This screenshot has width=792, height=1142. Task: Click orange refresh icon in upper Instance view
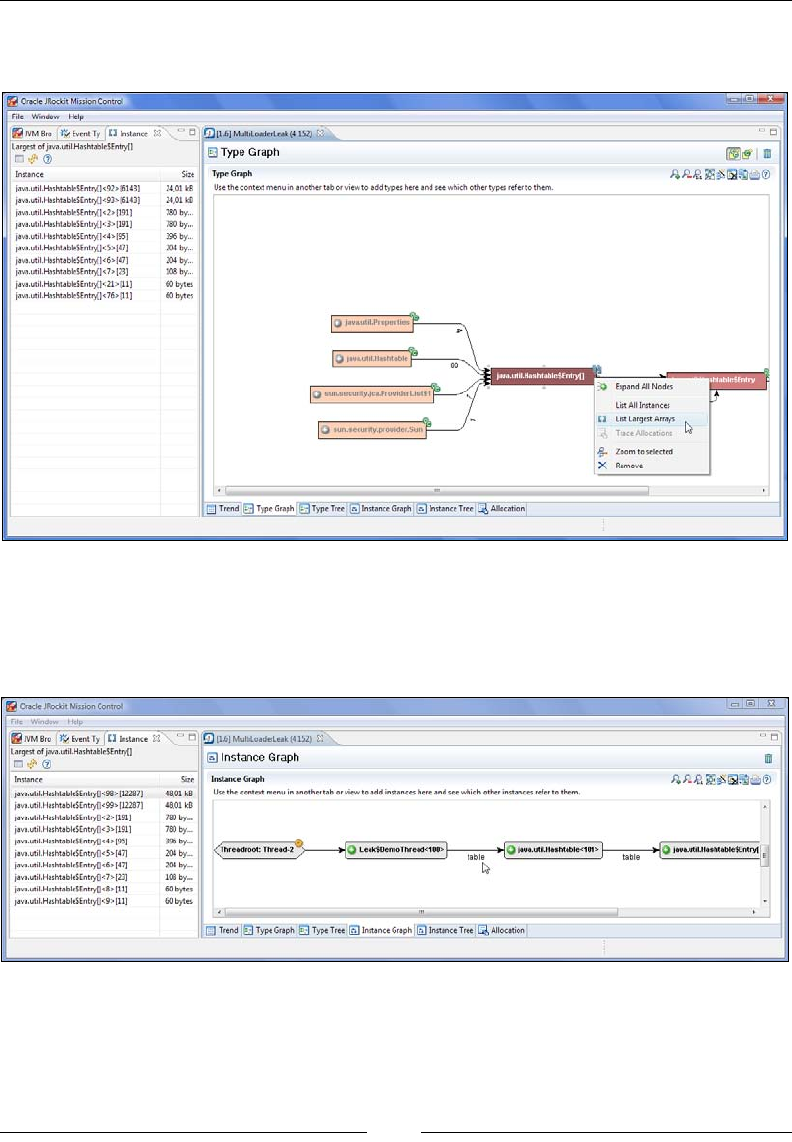pos(33,159)
